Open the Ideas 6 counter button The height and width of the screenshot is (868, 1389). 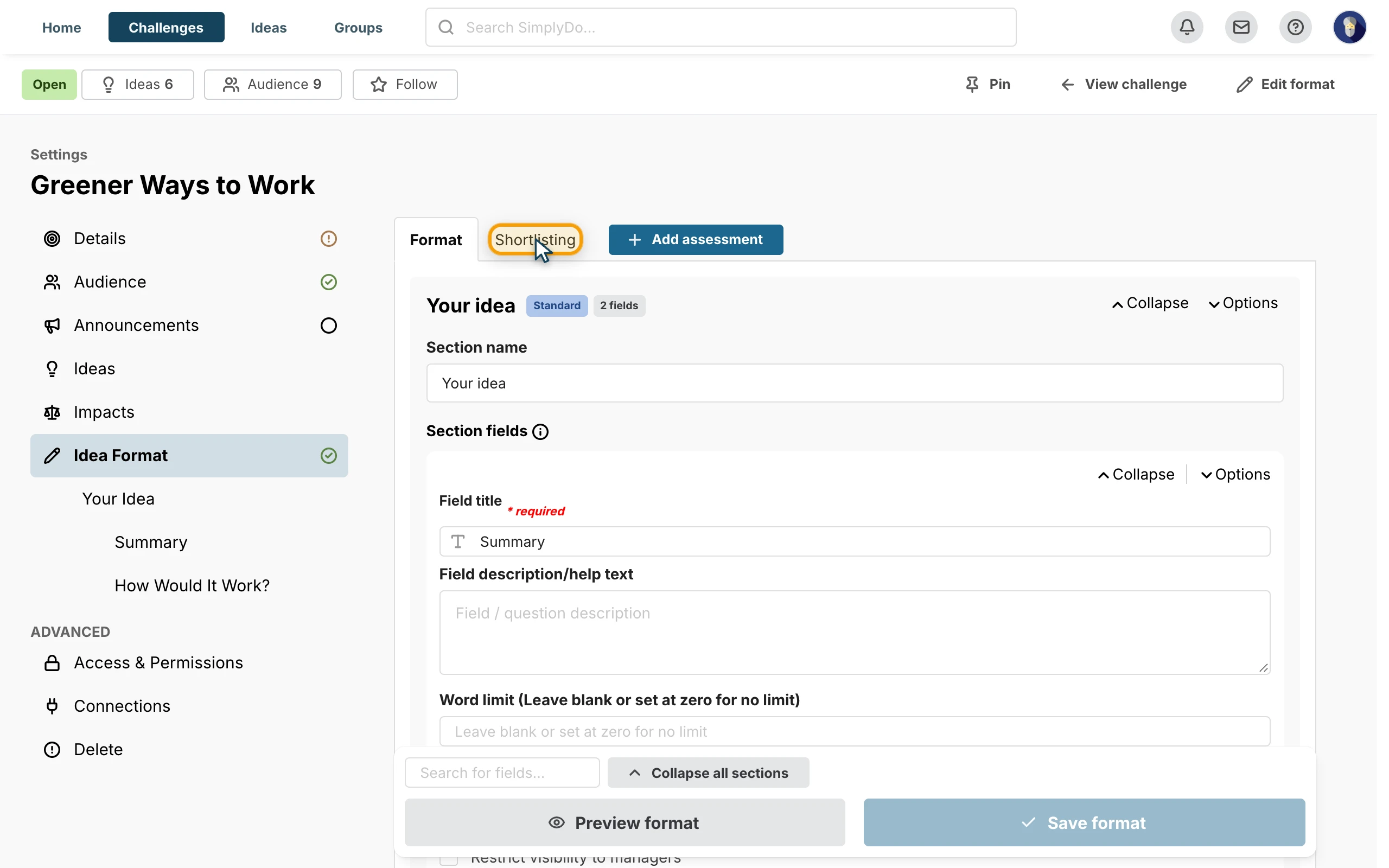(138, 85)
